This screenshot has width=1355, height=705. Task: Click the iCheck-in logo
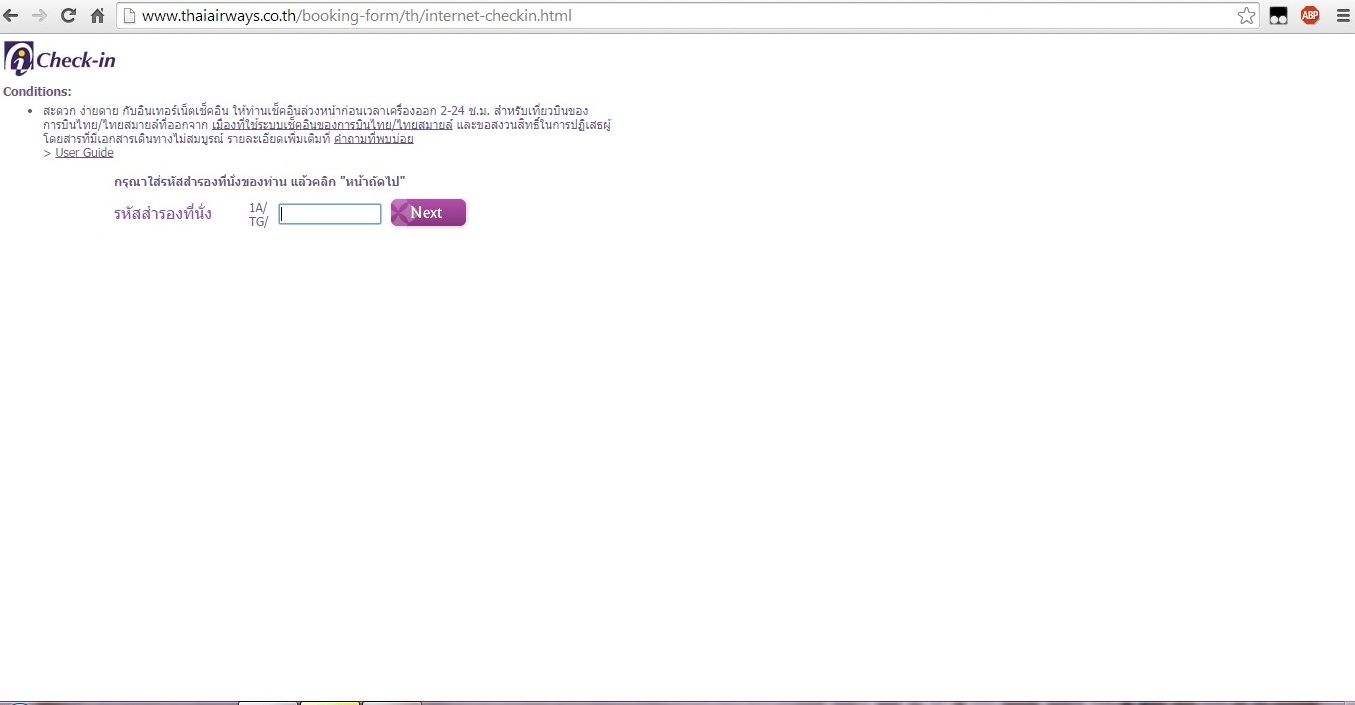tap(60, 59)
